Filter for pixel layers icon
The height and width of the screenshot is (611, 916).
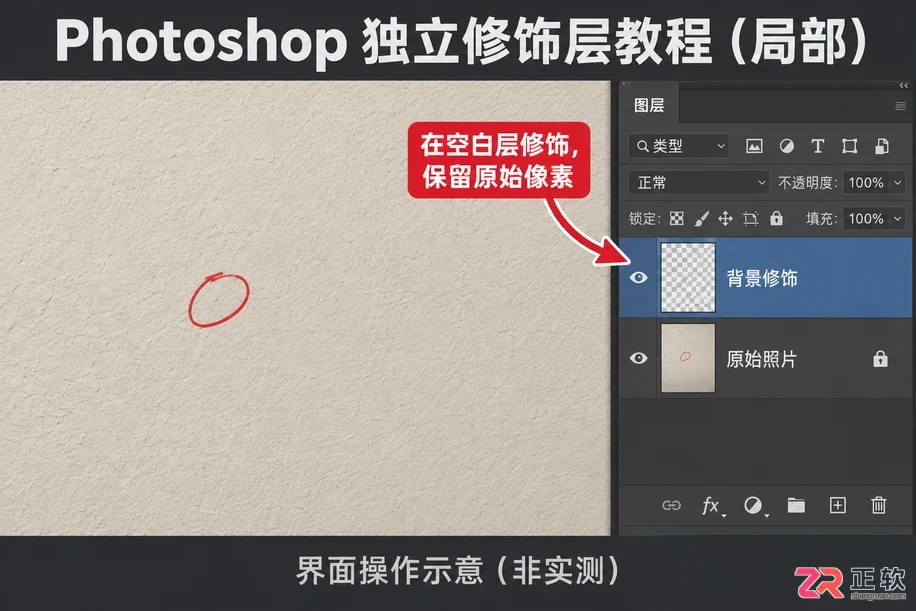point(754,146)
